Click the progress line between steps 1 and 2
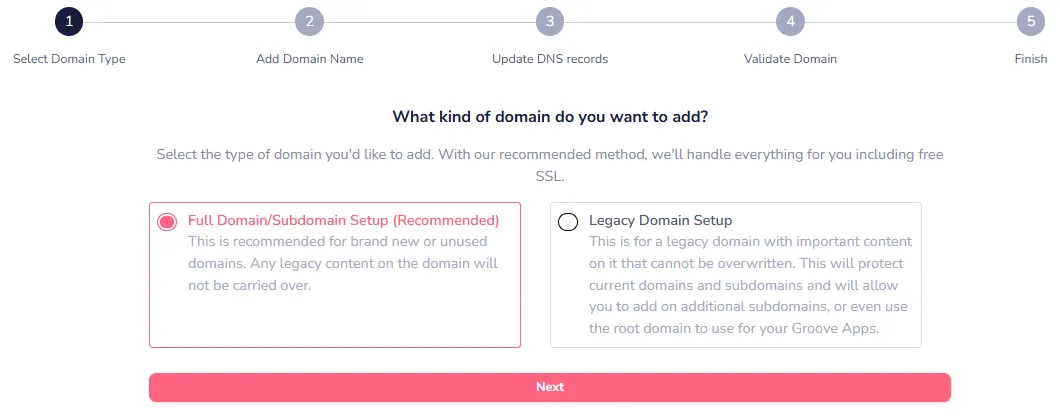Screen dimensions: 1060x419 tap(189, 22)
